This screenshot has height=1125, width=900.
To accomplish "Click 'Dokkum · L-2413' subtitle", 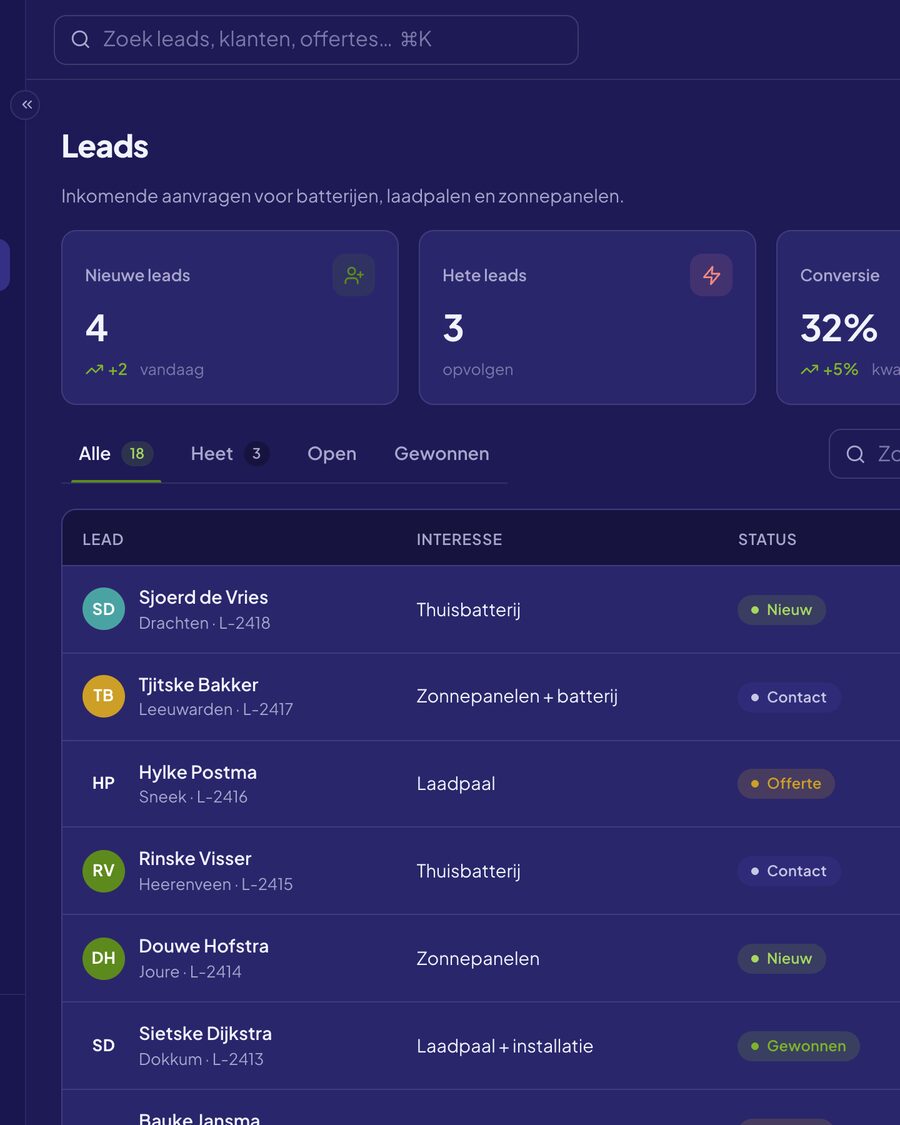I will point(201,1059).
